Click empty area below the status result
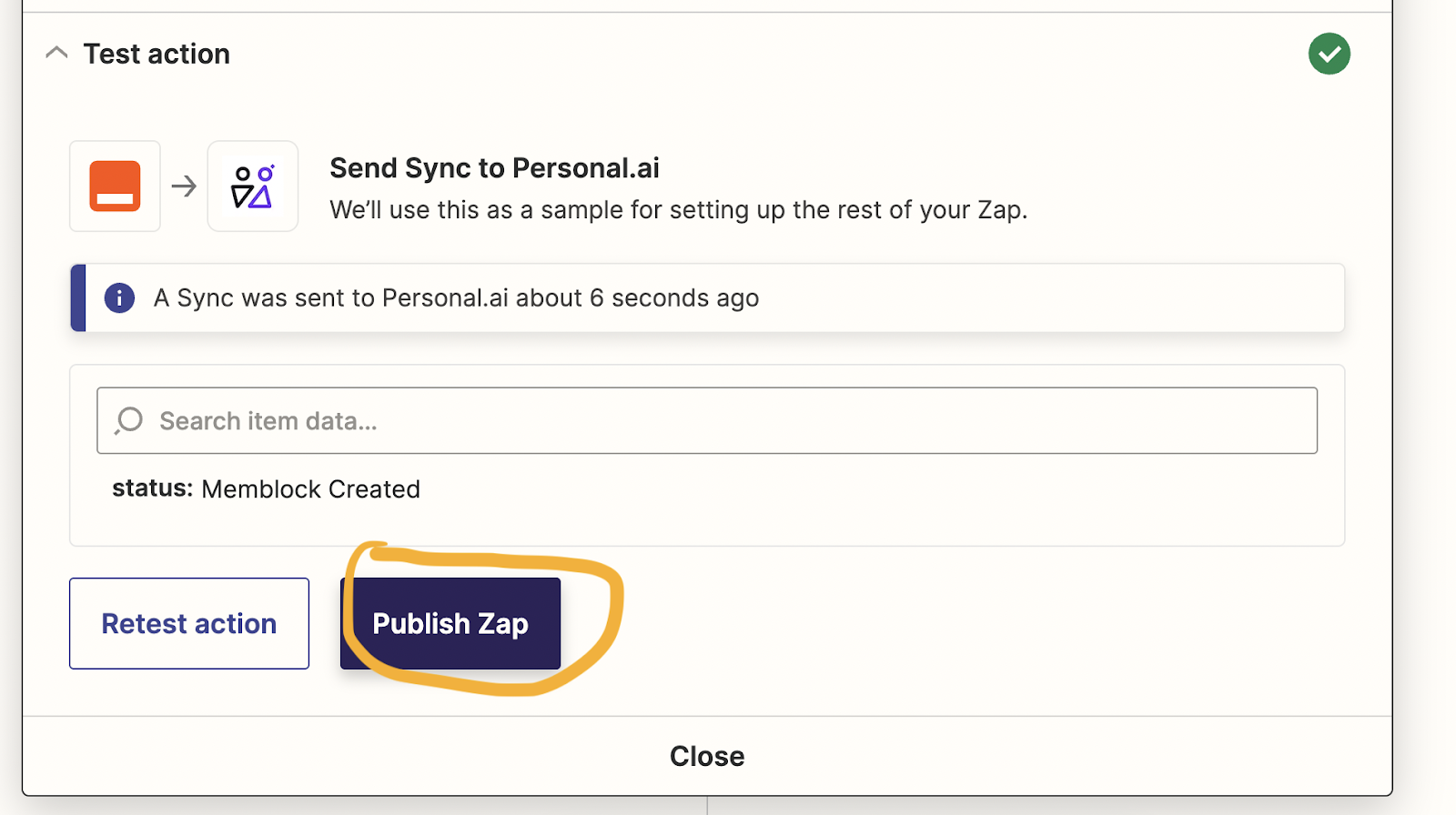Screen dimensions: 1456x815 pyautogui.click(x=819, y=523)
